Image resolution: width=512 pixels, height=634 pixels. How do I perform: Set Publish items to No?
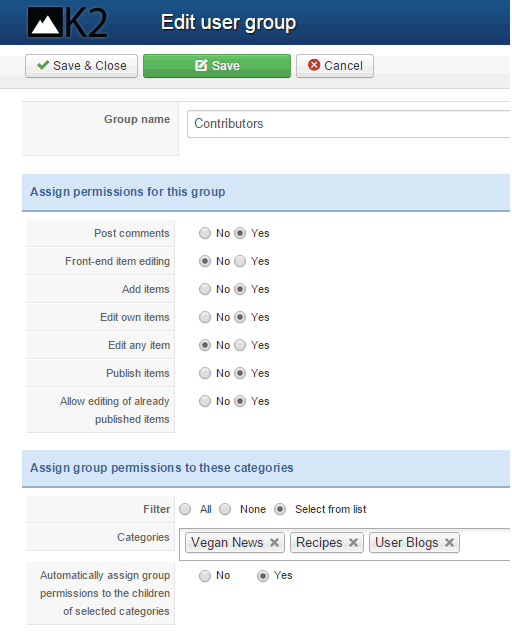[x=205, y=373]
